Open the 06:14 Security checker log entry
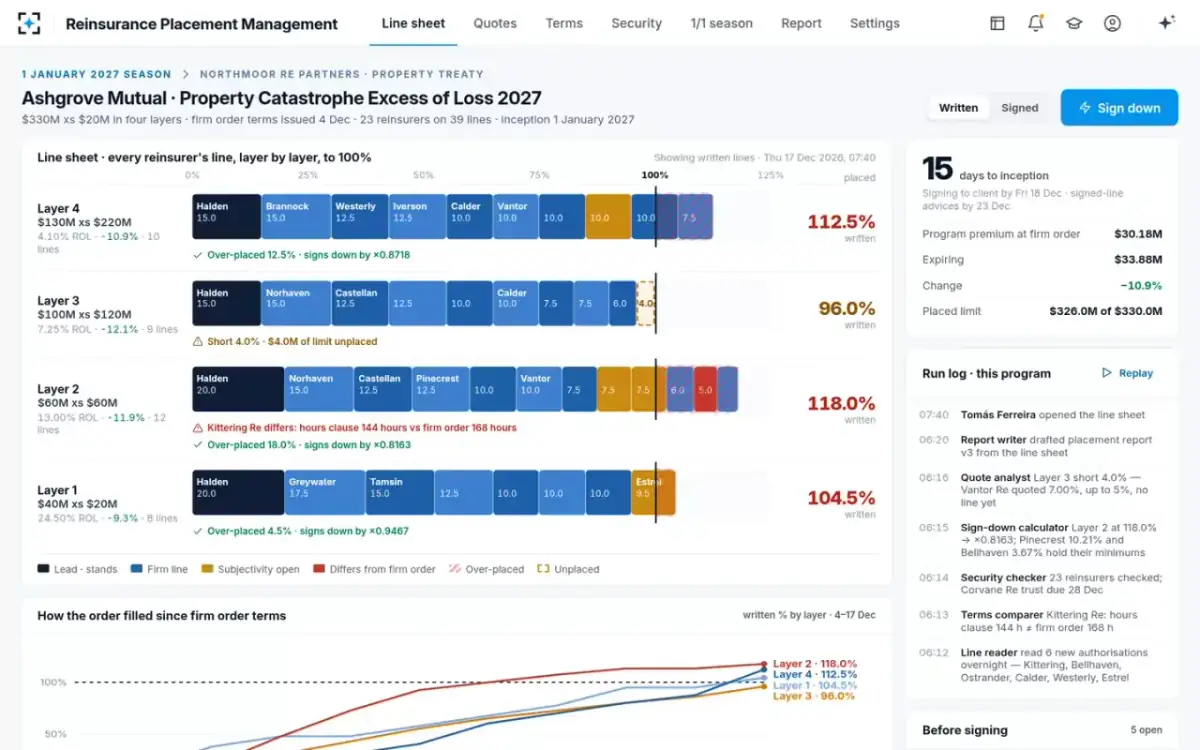Screen dimensions: 1200x750 click(1041, 584)
